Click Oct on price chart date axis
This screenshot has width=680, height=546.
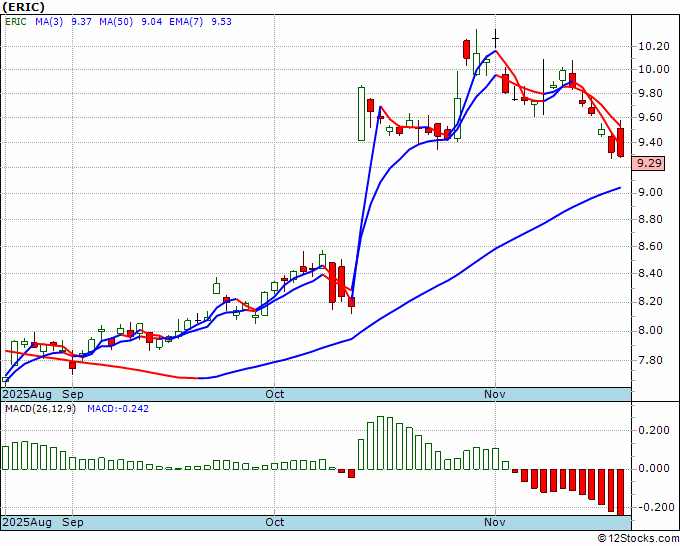click(275, 394)
